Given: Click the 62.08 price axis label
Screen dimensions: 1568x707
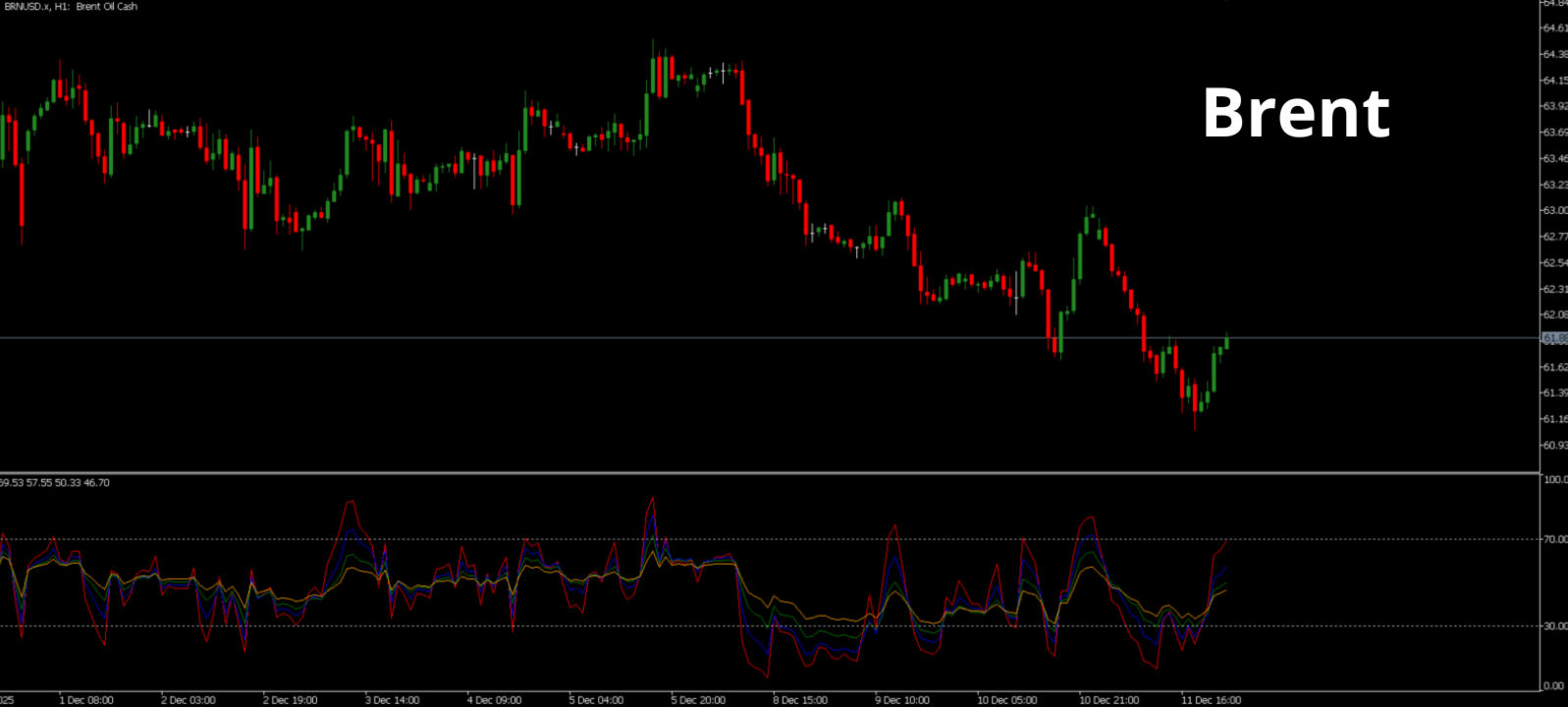Looking at the screenshot, I should (1555, 315).
